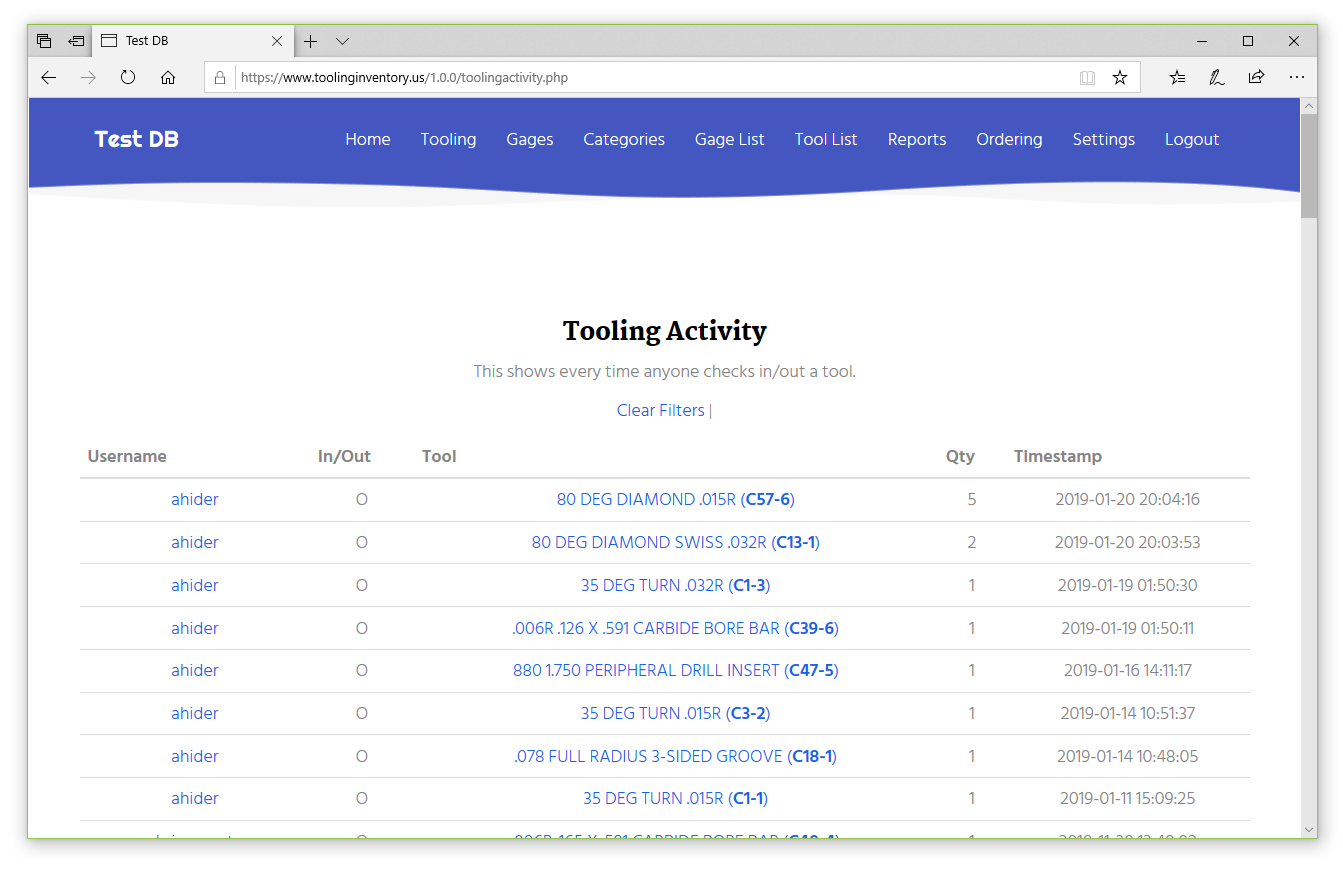The width and height of the screenshot is (1343, 869).
Task: Open the favorites hub icon
Action: 1177,77
